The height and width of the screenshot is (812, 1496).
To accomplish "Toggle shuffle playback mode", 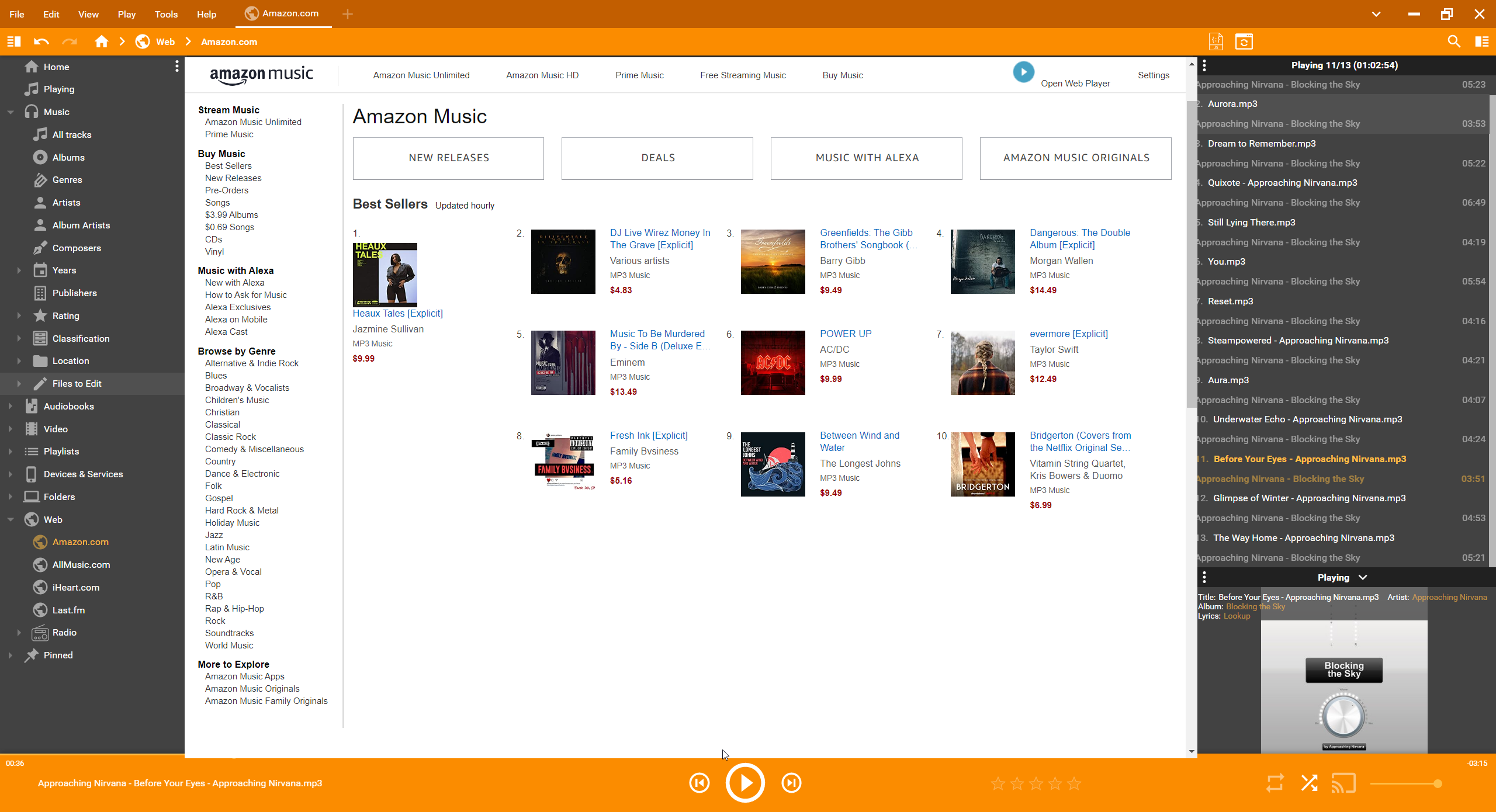I will click(x=1310, y=783).
